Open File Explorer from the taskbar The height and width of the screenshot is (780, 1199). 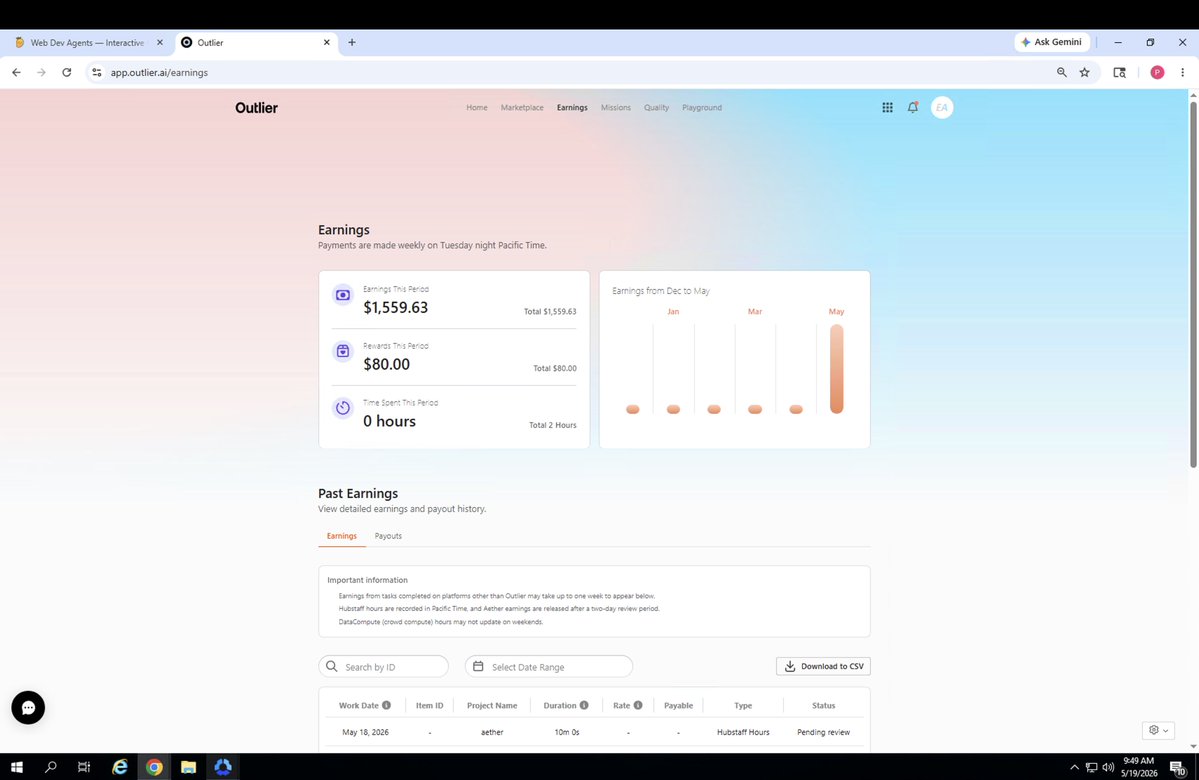click(x=188, y=767)
